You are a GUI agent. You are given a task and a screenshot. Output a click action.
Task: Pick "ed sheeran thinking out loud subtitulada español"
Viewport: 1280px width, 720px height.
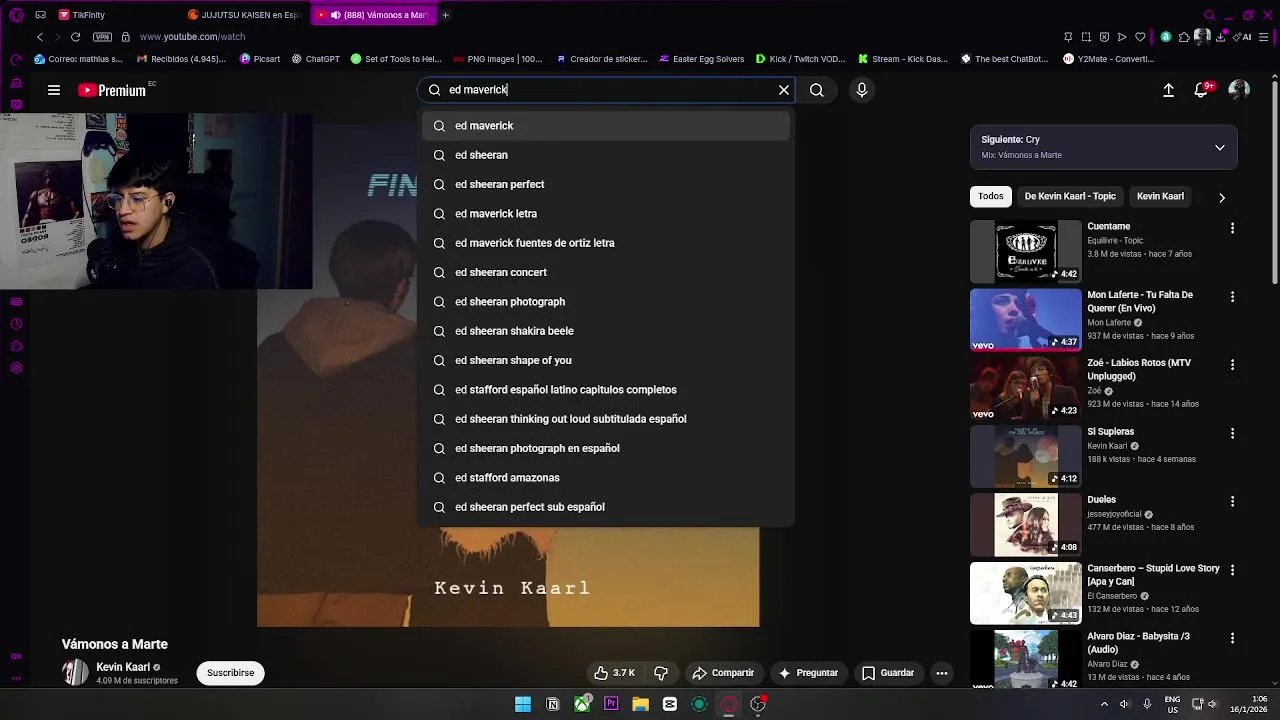[606, 419]
